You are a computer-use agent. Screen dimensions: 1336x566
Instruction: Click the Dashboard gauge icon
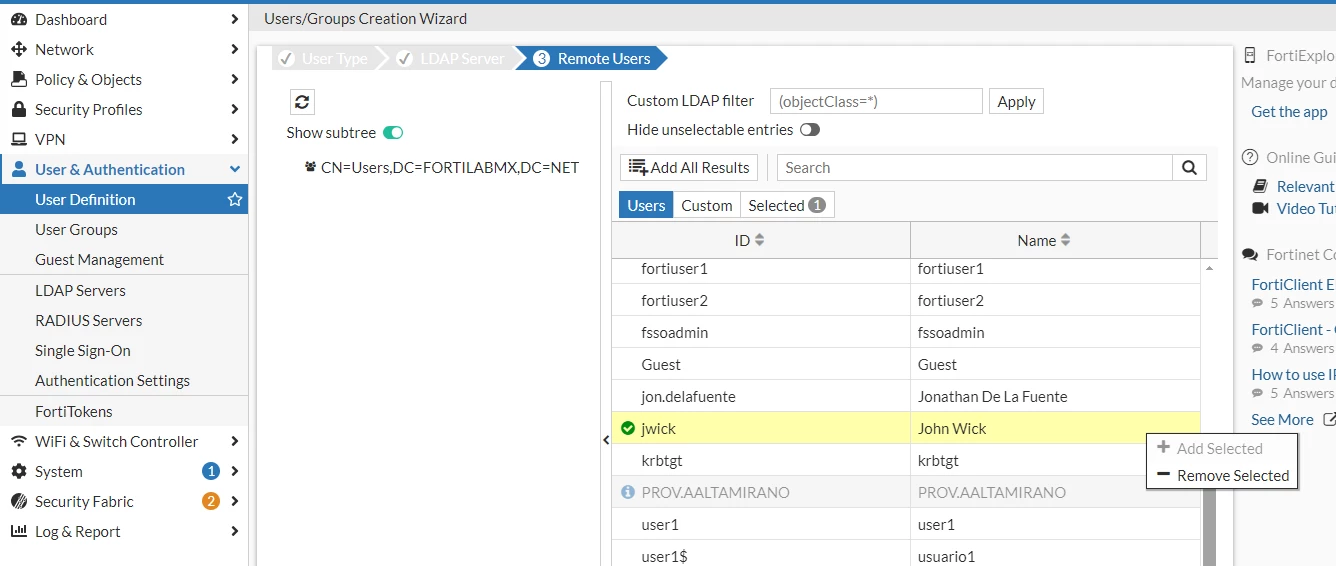pyautogui.click(x=18, y=19)
